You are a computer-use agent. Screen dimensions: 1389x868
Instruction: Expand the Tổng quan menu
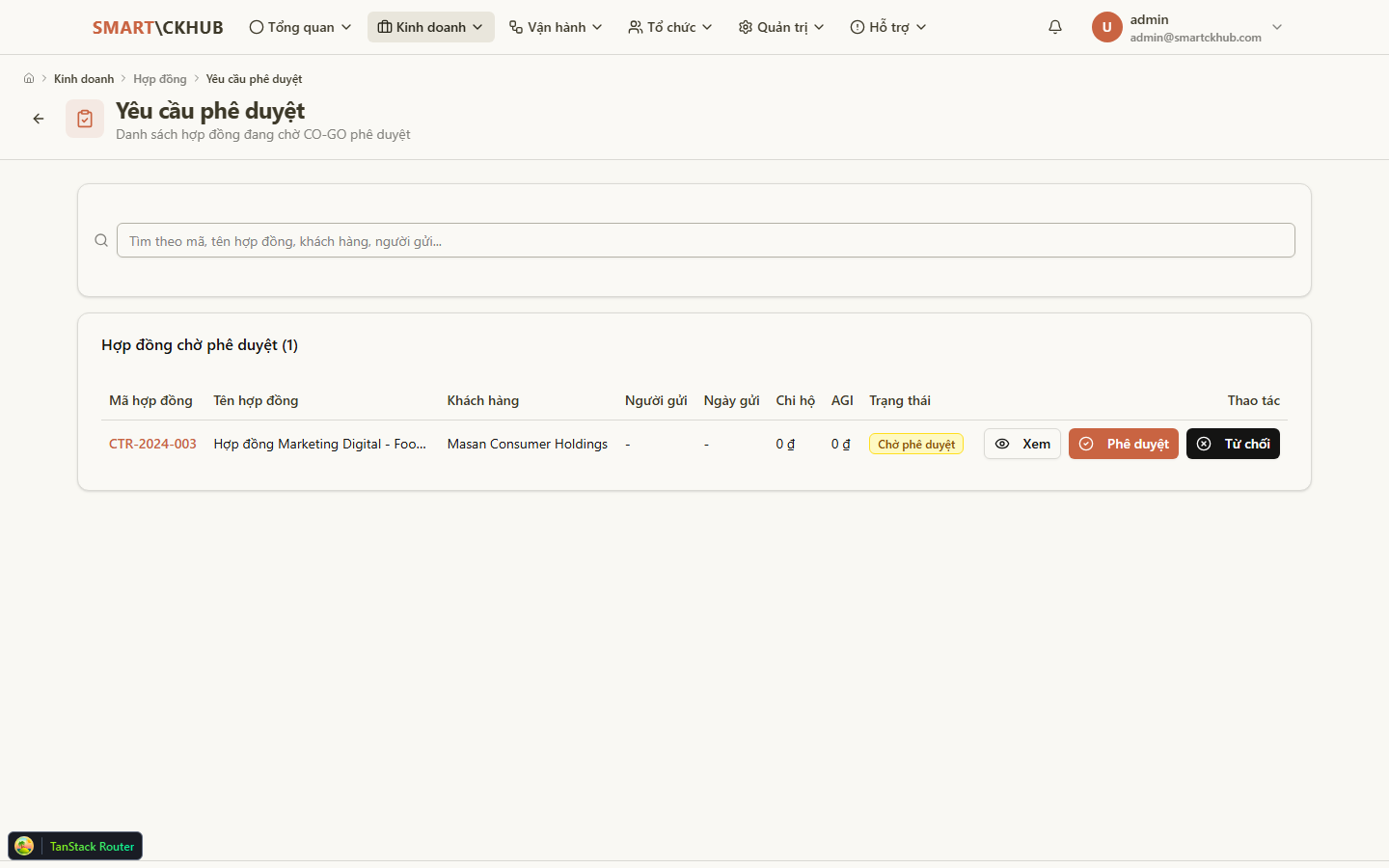pos(300,27)
